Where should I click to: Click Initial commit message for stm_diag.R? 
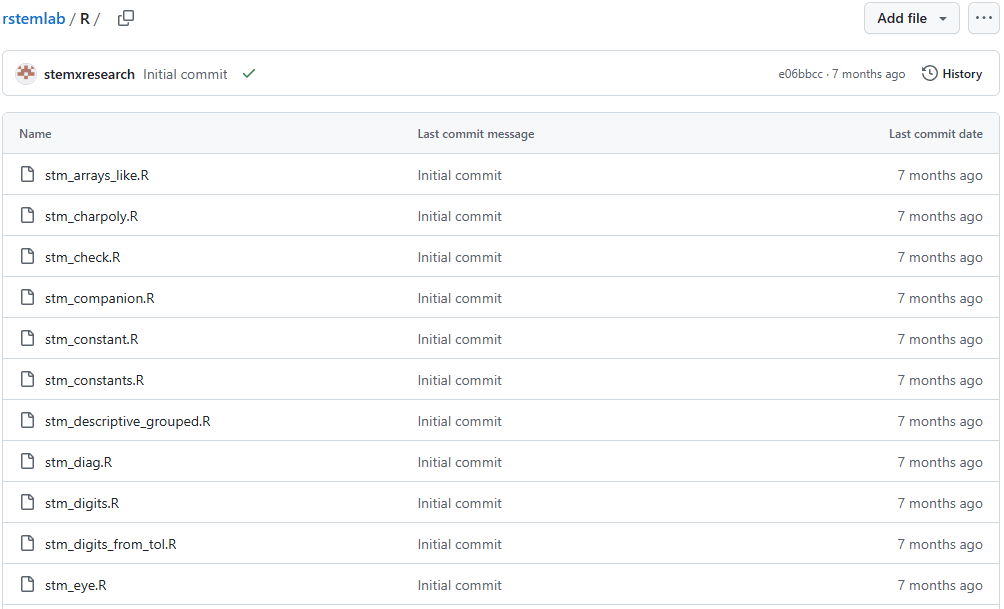click(459, 462)
